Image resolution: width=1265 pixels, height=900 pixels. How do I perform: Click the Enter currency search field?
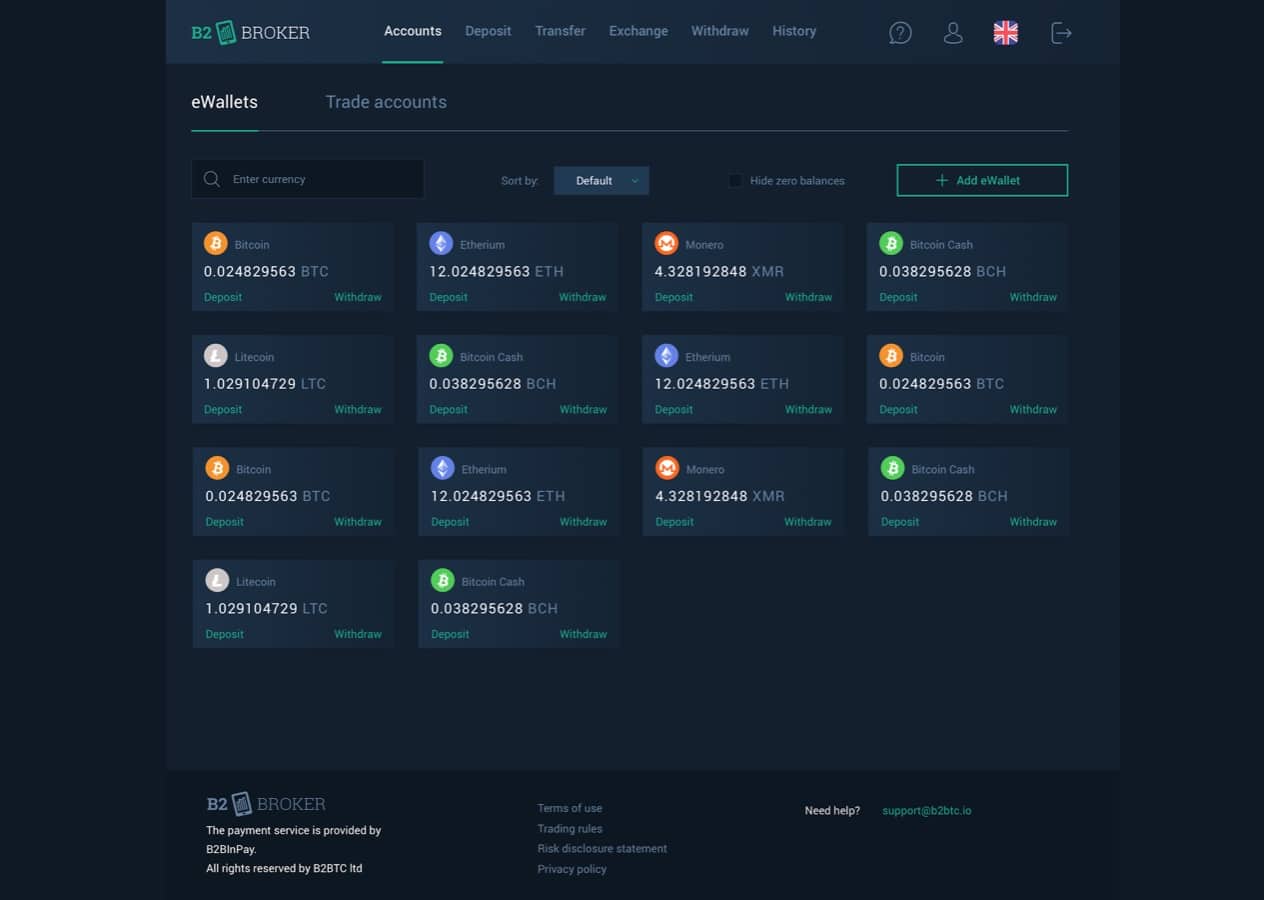point(320,179)
